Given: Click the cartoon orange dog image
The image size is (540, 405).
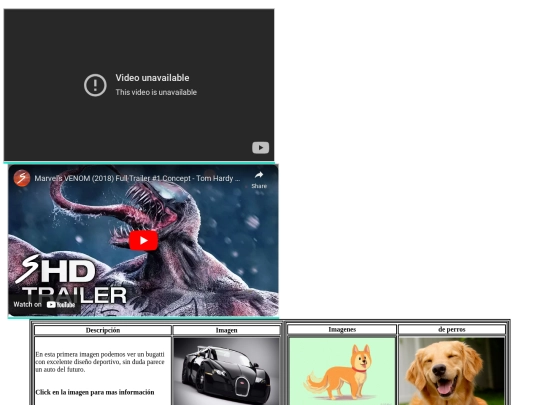Looking at the screenshot, I should point(342,371).
